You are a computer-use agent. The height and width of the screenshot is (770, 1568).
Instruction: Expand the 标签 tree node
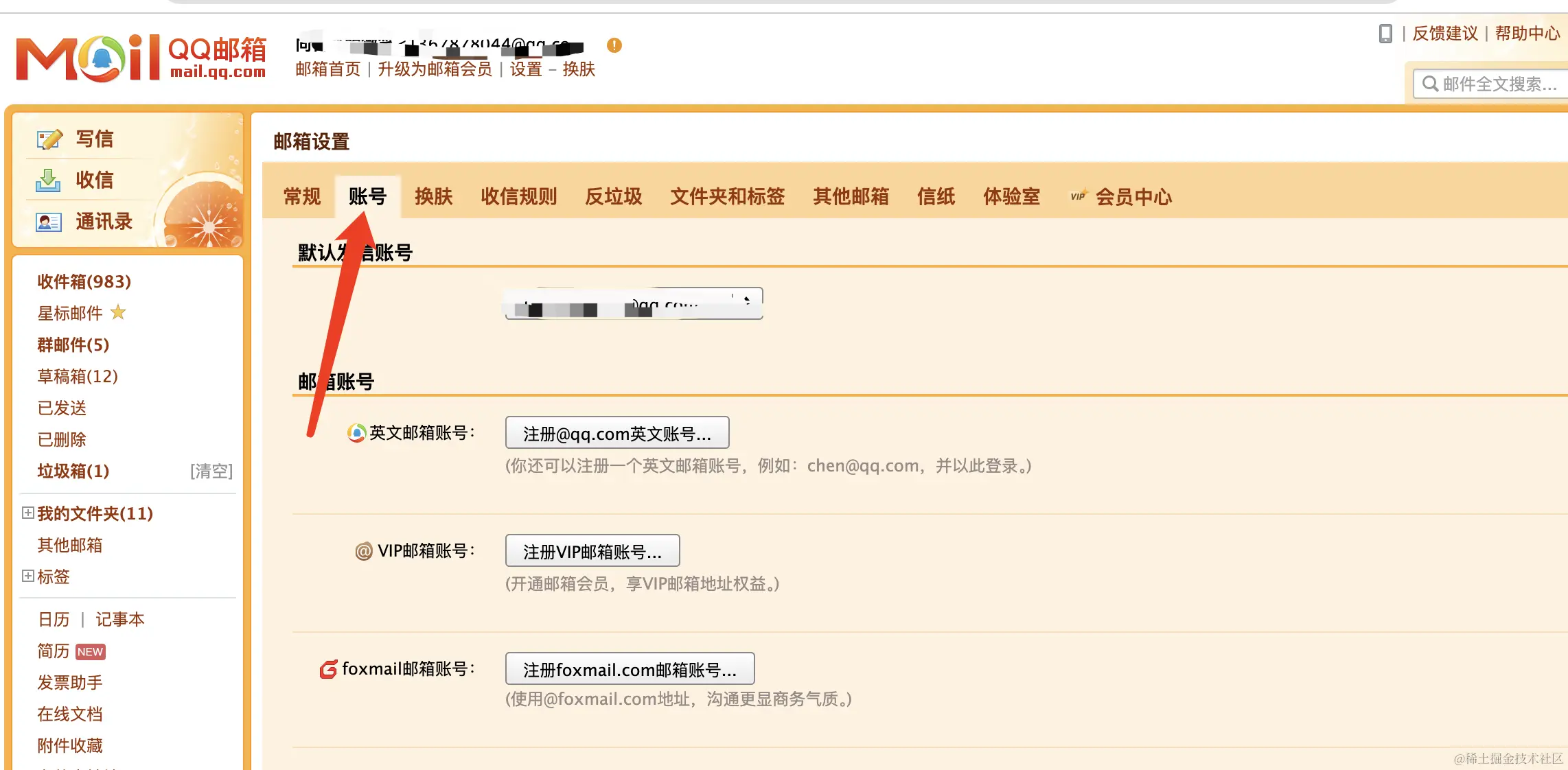[x=28, y=576]
